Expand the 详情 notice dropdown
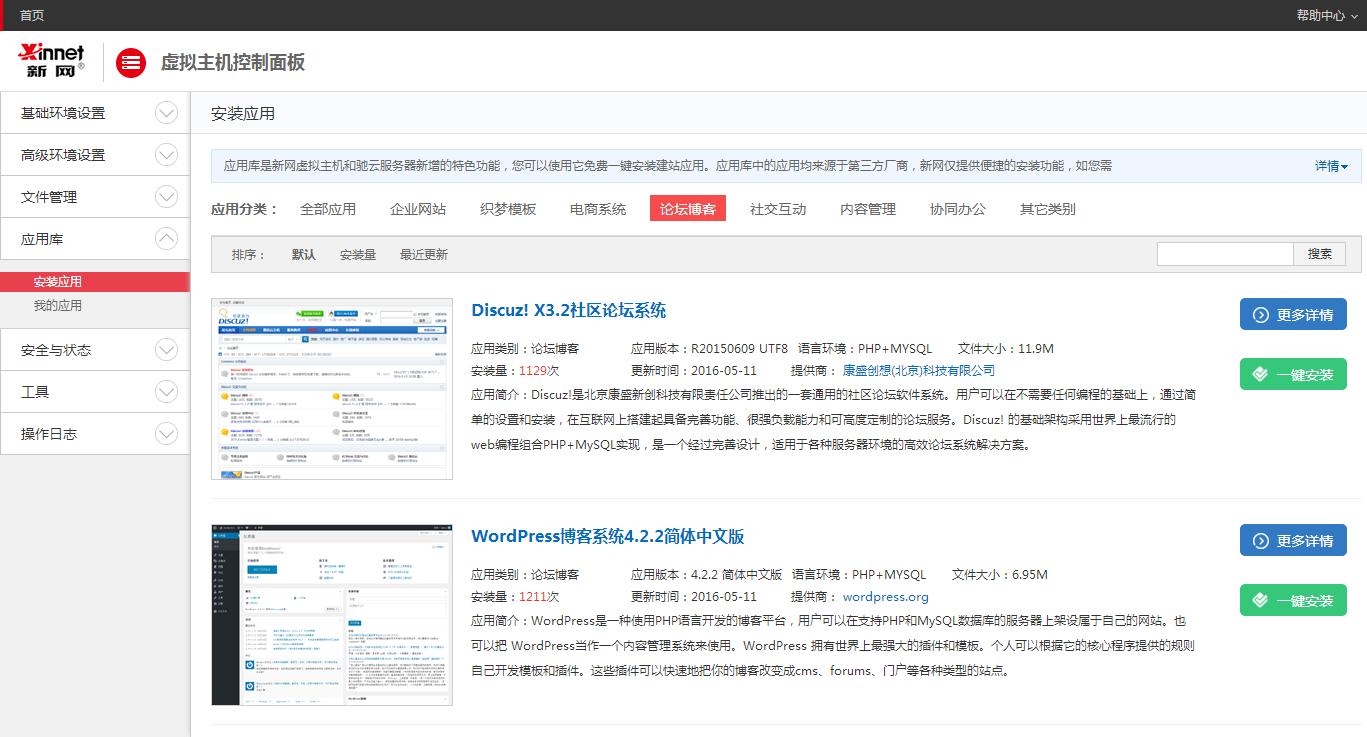The width and height of the screenshot is (1367, 737). (1330, 165)
